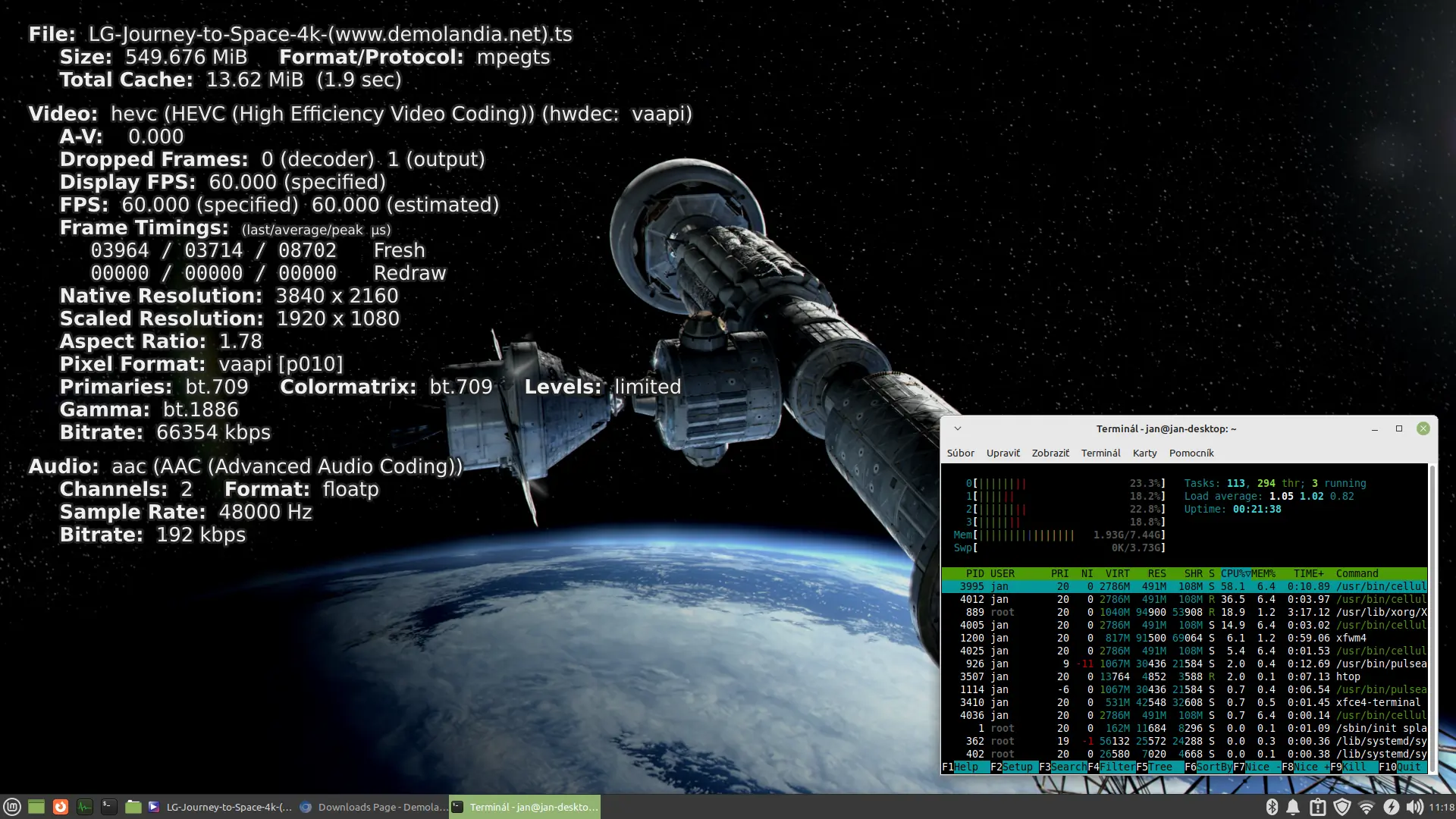Switch to LG-Journey-to-Space-4k player task button
The height and width of the screenshot is (819, 1456).
click(220, 807)
